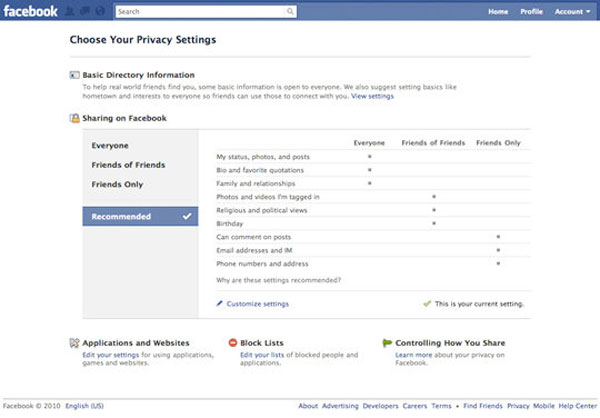Screen dimensions: 600x418
Task: Click Phone numbers and address row
Action: pyautogui.click(x=373, y=264)
